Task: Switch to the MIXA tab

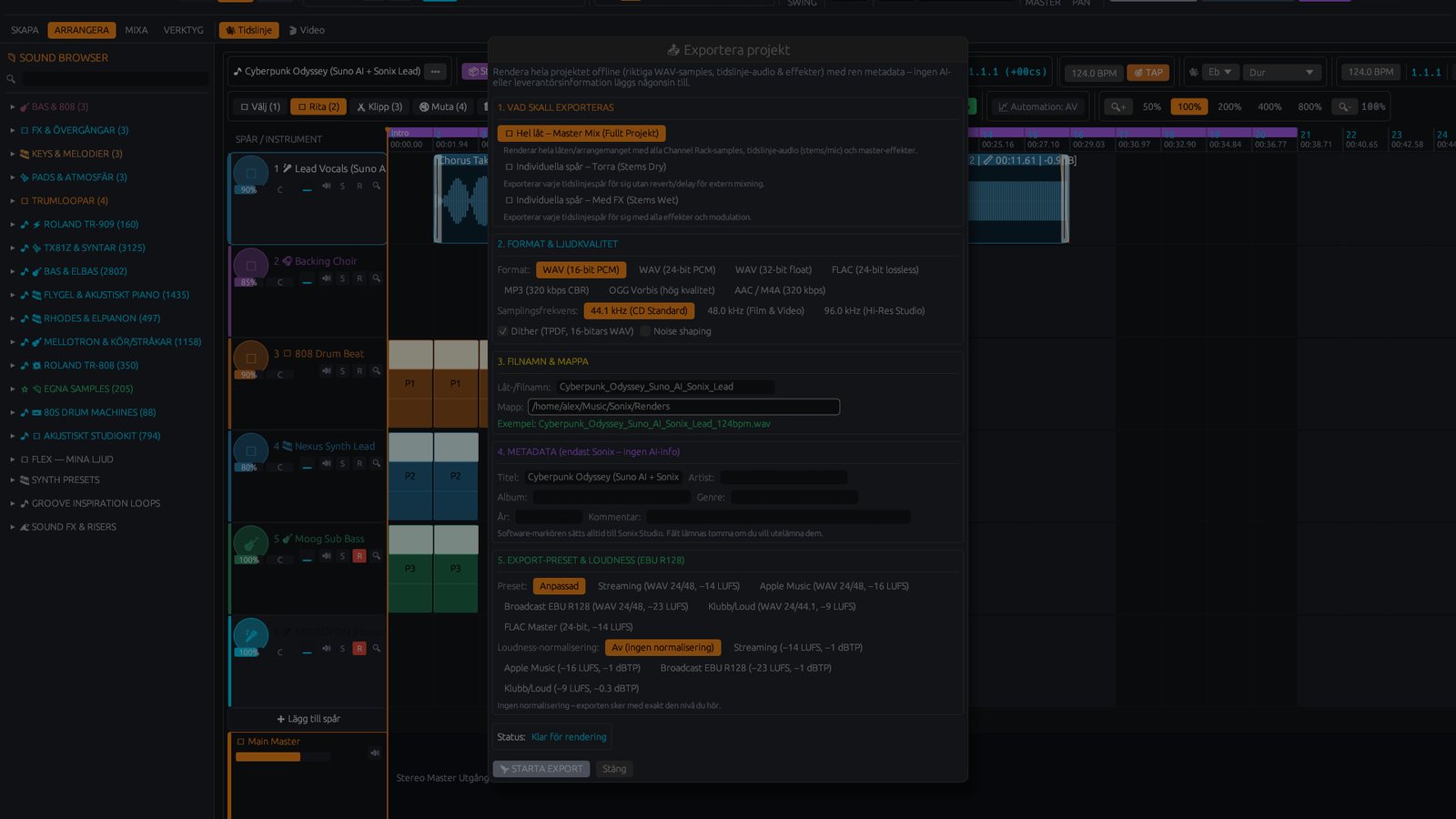Action: 136,30
